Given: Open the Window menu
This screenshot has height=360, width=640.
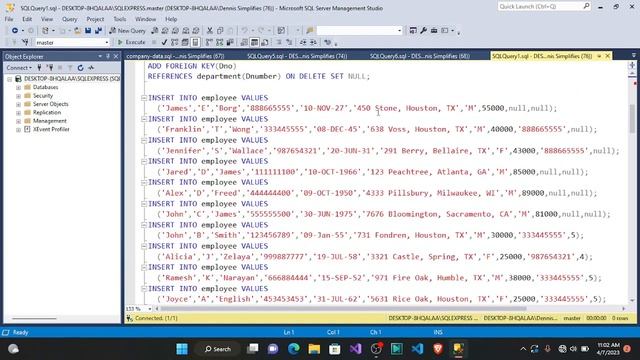Looking at the screenshot, I should click(145, 19).
